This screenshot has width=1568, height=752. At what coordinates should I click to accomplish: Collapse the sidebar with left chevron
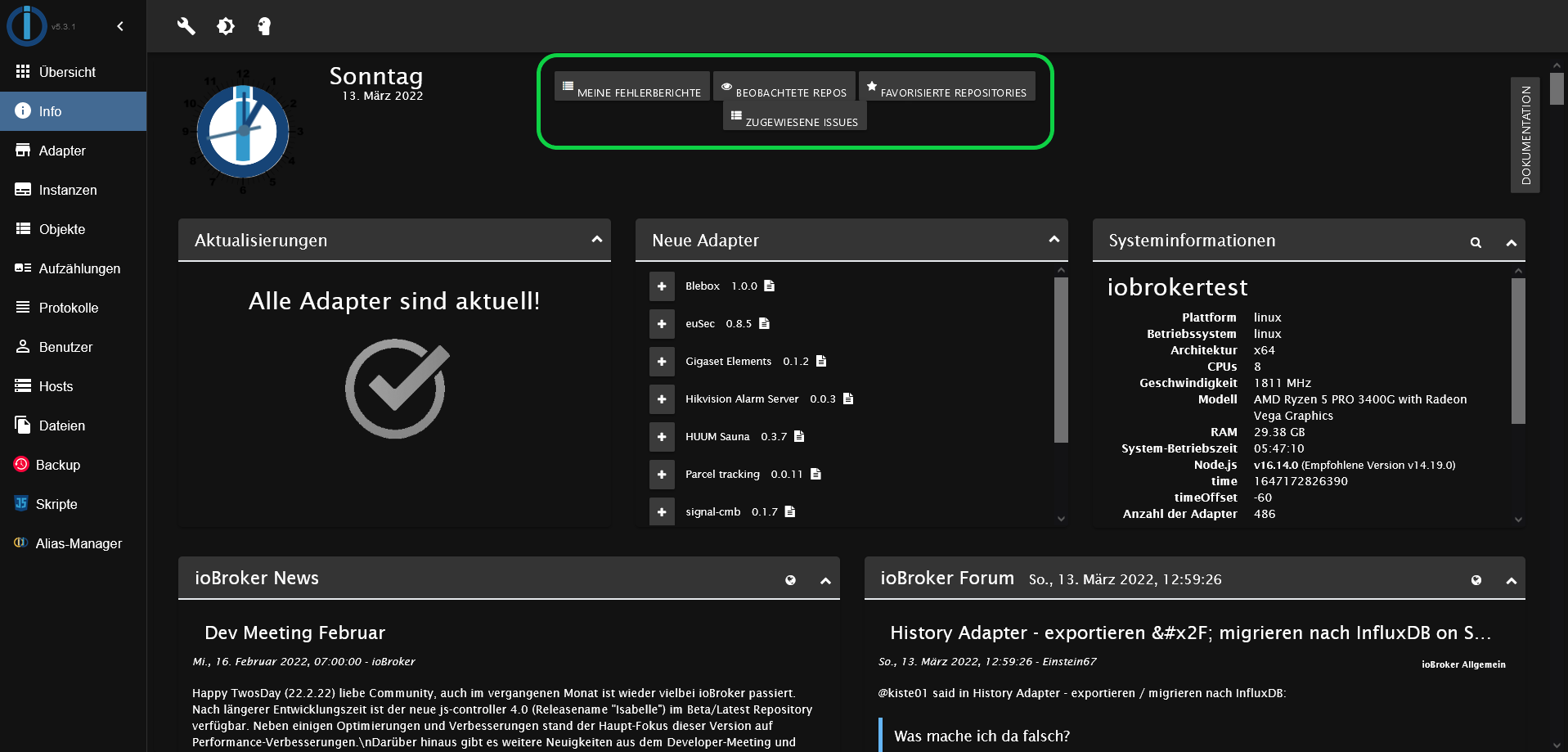[x=120, y=26]
